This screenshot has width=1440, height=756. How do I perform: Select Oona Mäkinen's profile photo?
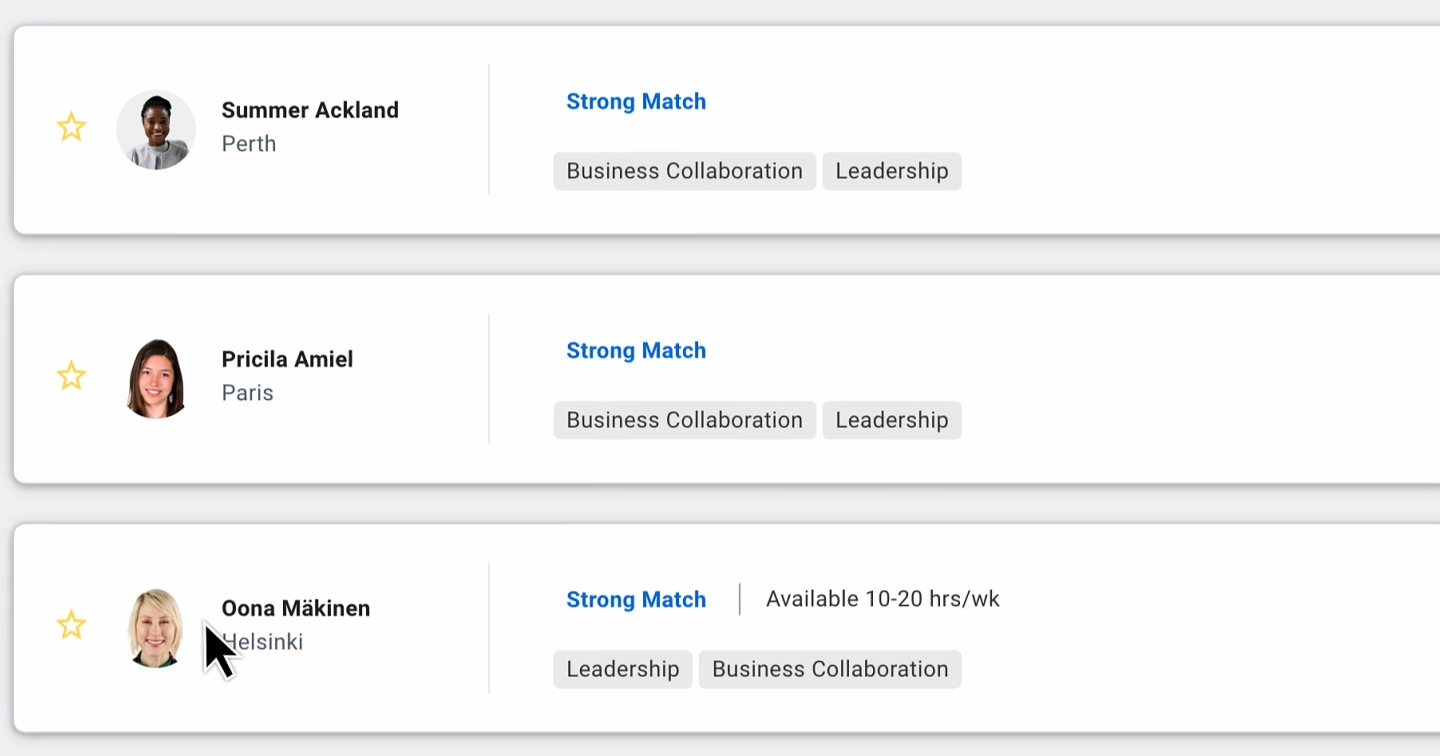(x=156, y=628)
